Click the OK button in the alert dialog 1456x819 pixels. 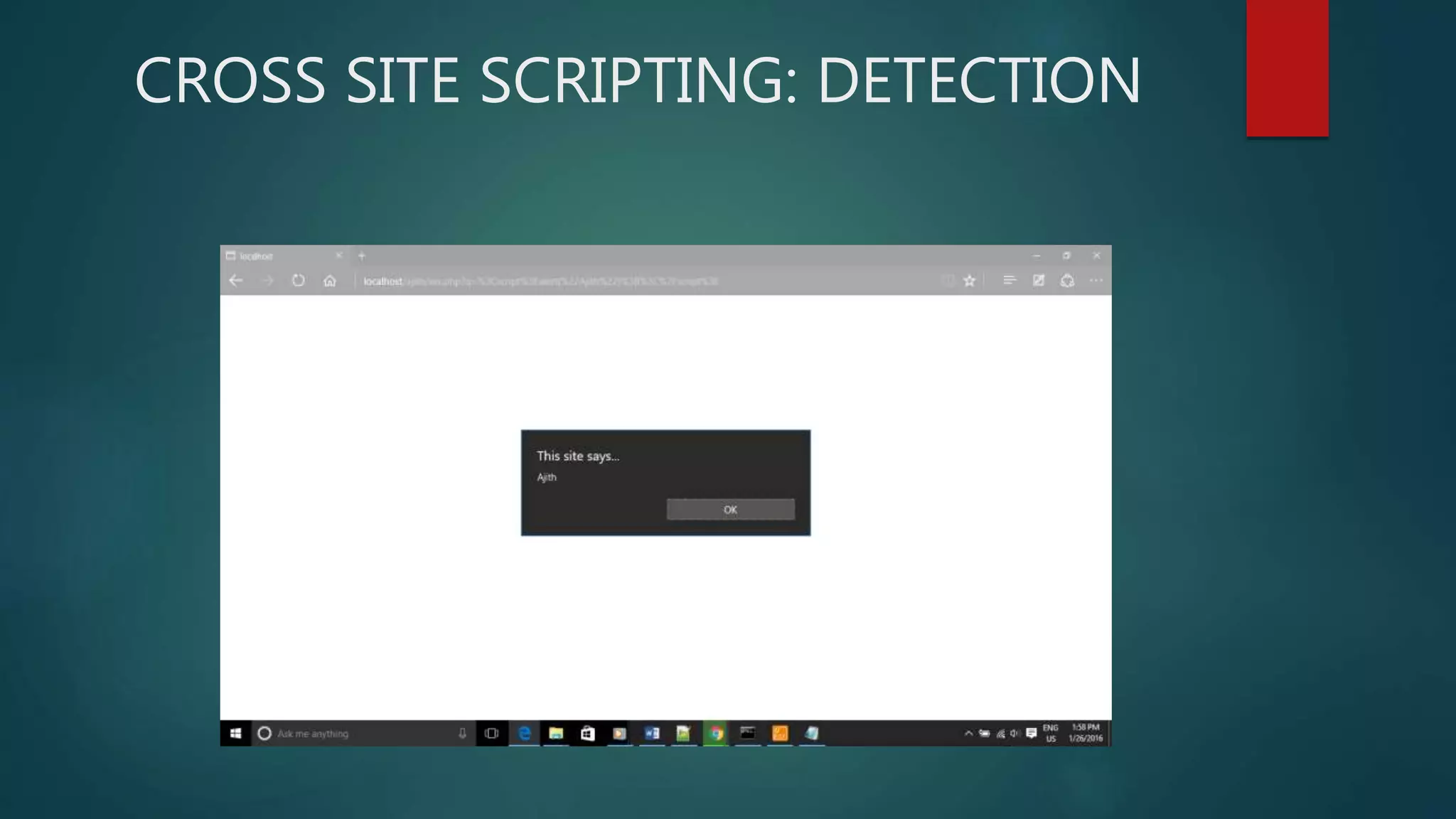[730, 509]
